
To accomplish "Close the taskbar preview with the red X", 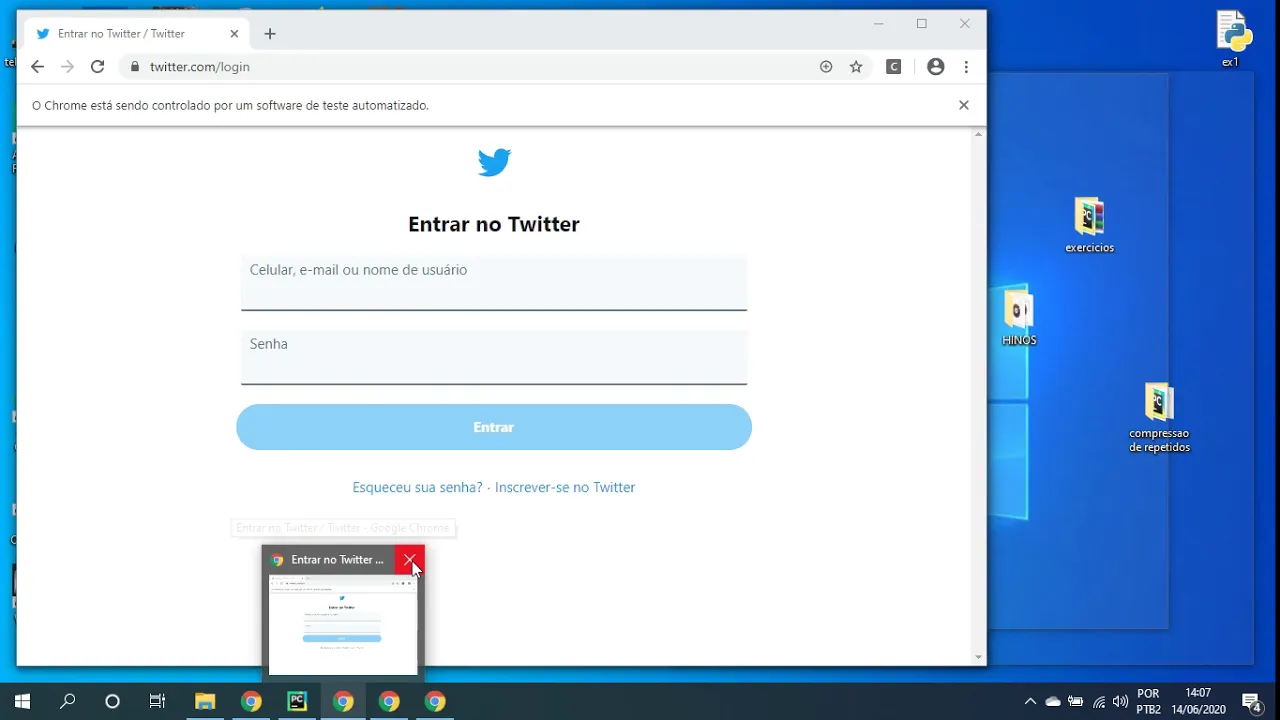I will tap(410, 560).
